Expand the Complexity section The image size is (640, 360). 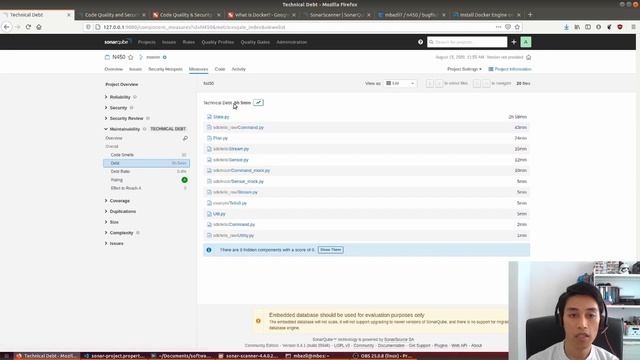pyautogui.click(x=121, y=233)
